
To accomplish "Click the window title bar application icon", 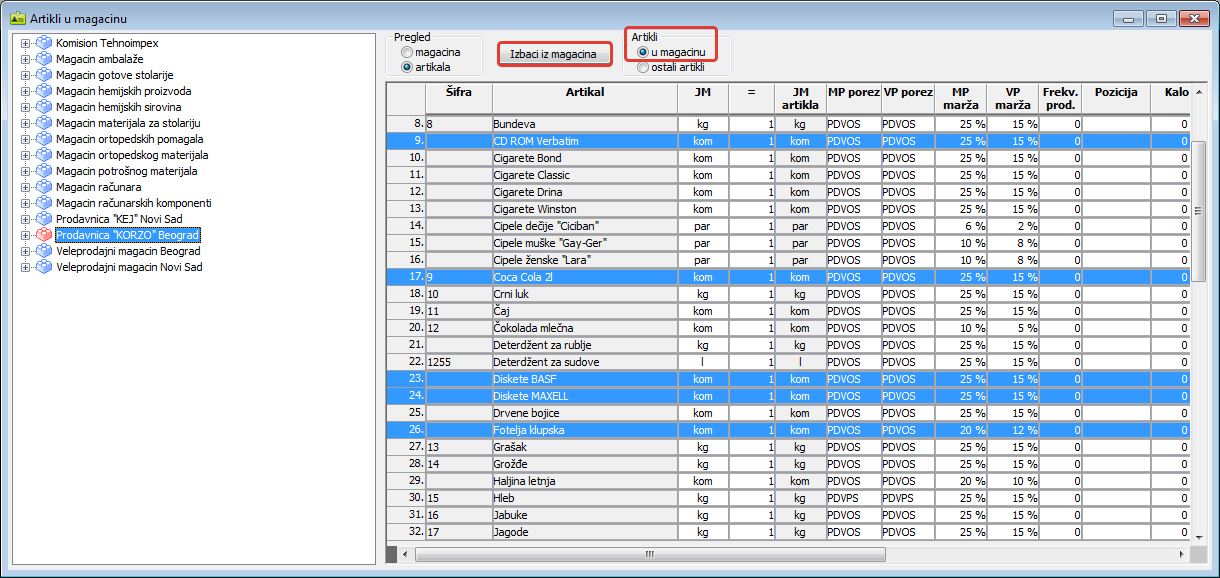I will [17, 19].
